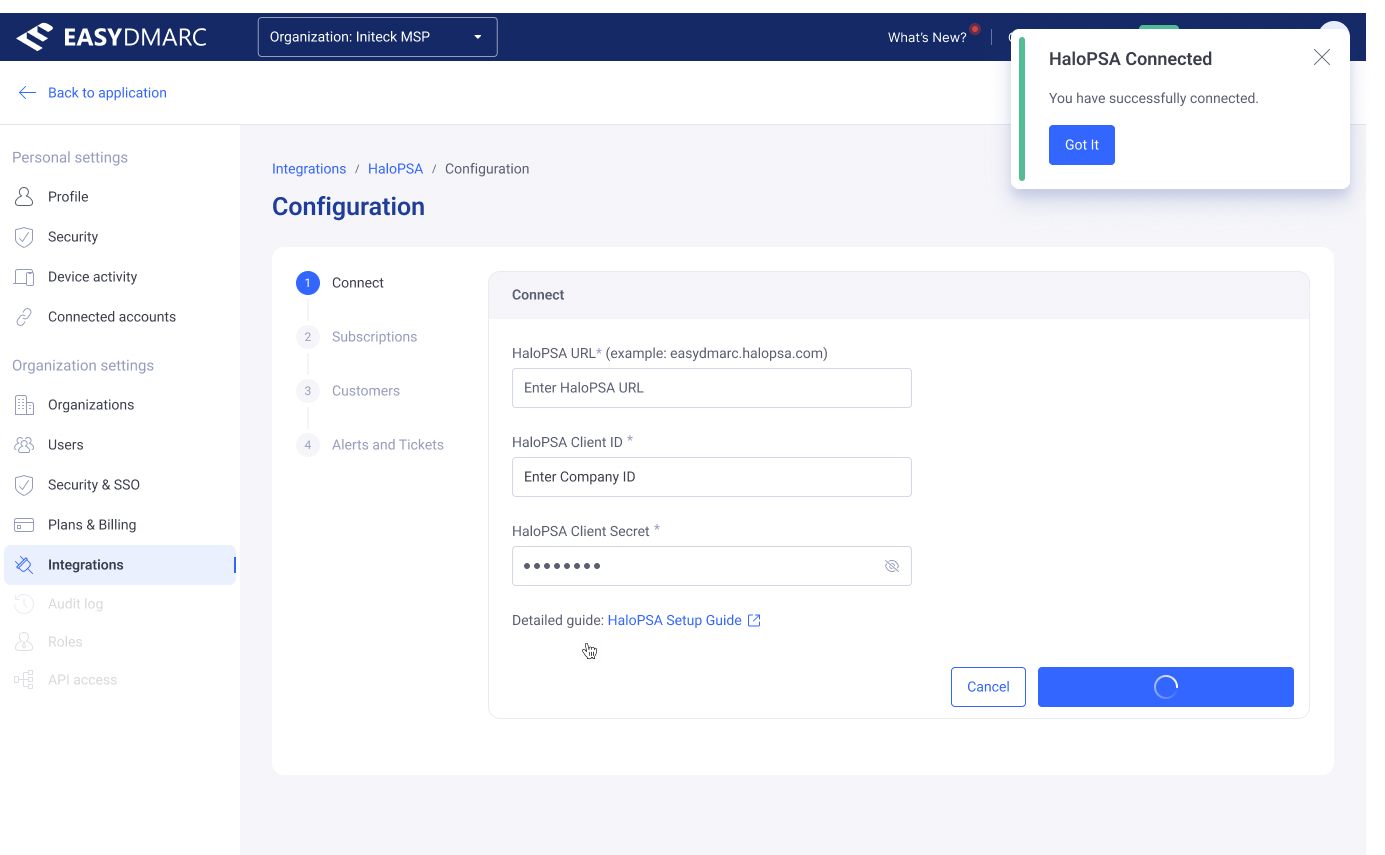The width and height of the screenshot is (1385, 855).
Task: Select step 3 Customers
Action: pos(348,391)
